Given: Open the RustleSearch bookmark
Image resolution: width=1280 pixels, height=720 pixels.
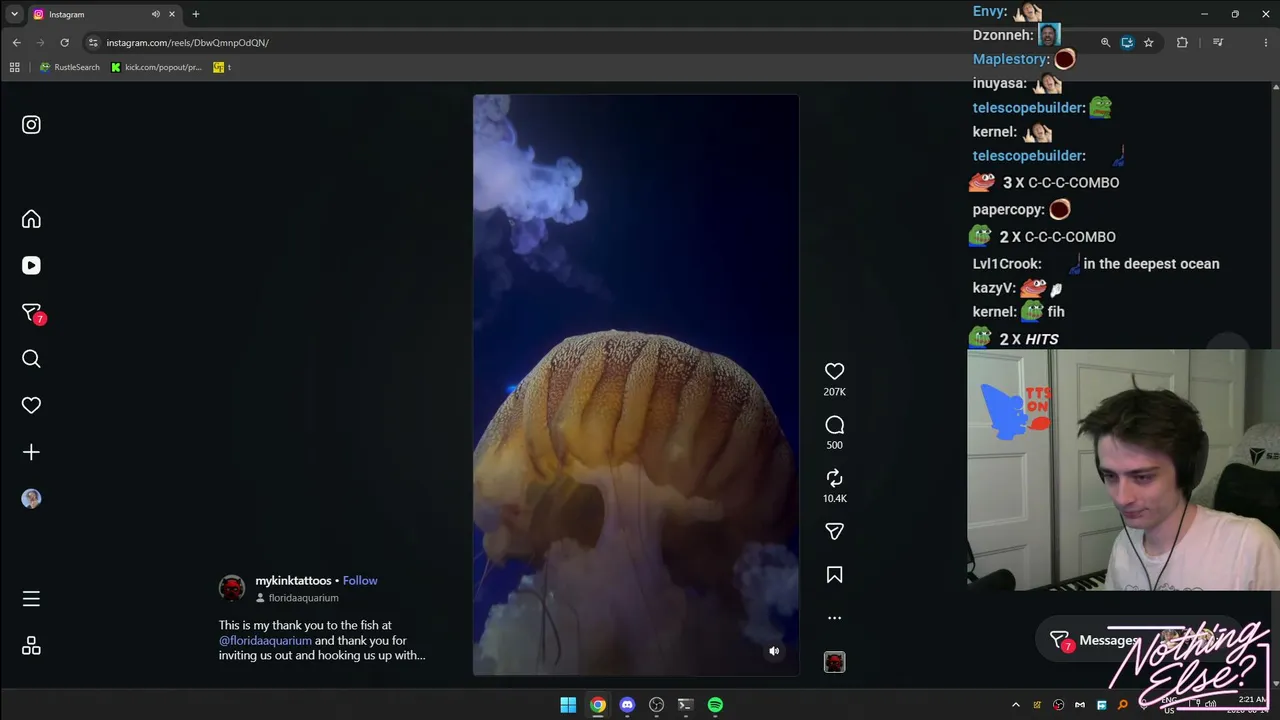Looking at the screenshot, I should (69, 68).
